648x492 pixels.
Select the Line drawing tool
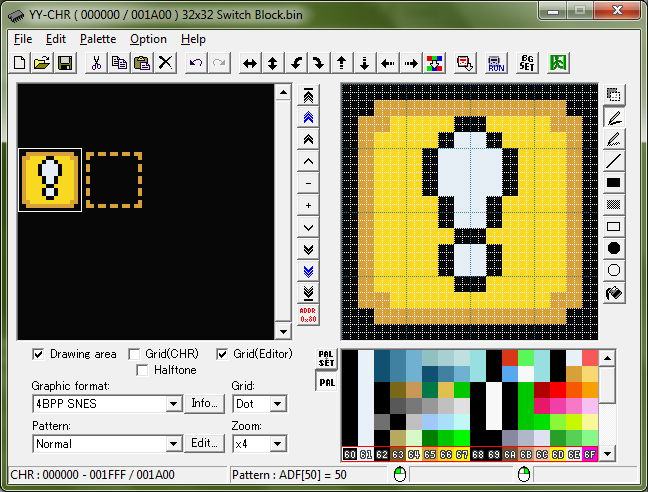pos(614,161)
